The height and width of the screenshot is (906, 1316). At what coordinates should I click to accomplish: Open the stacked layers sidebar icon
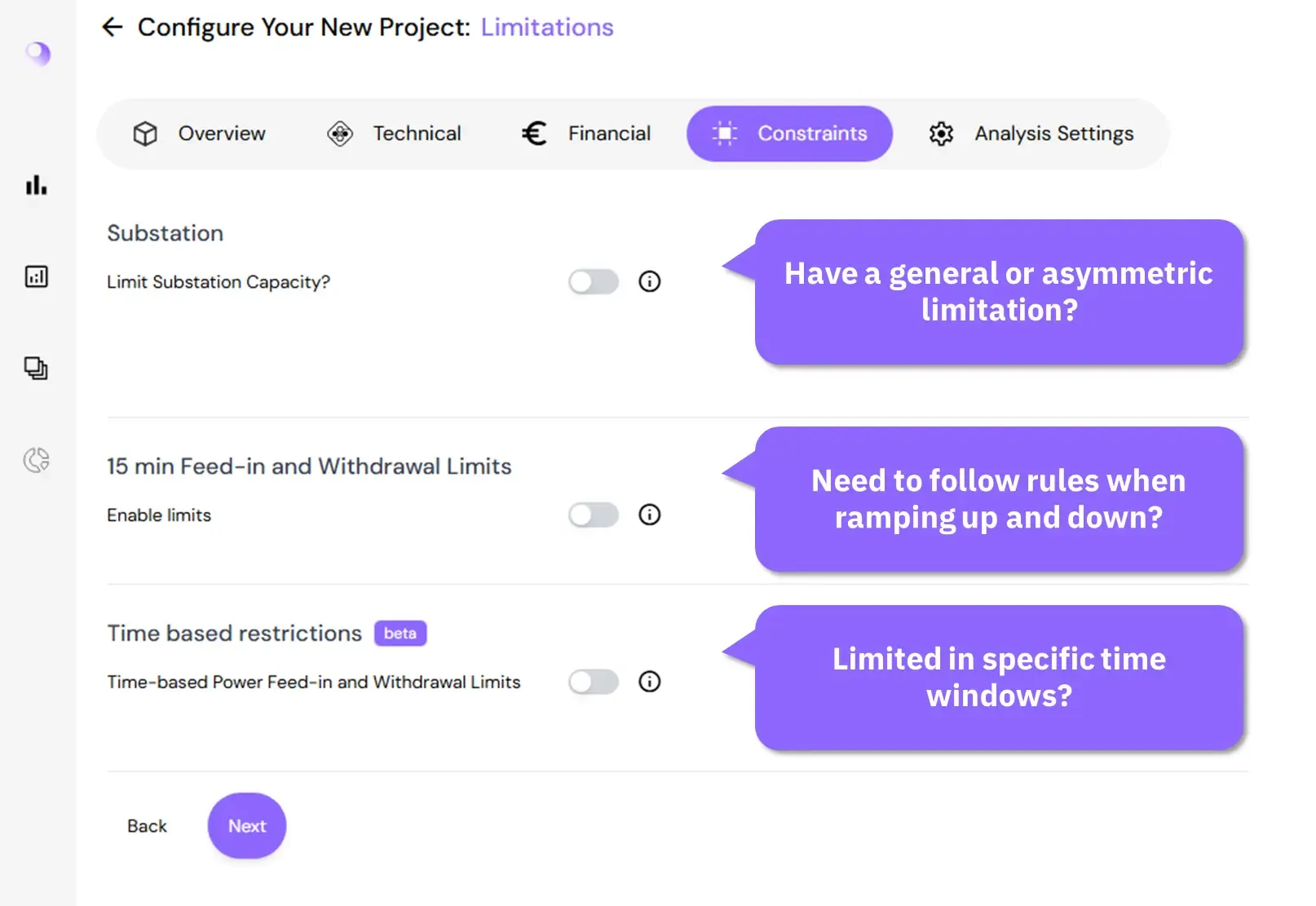click(x=36, y=369)
